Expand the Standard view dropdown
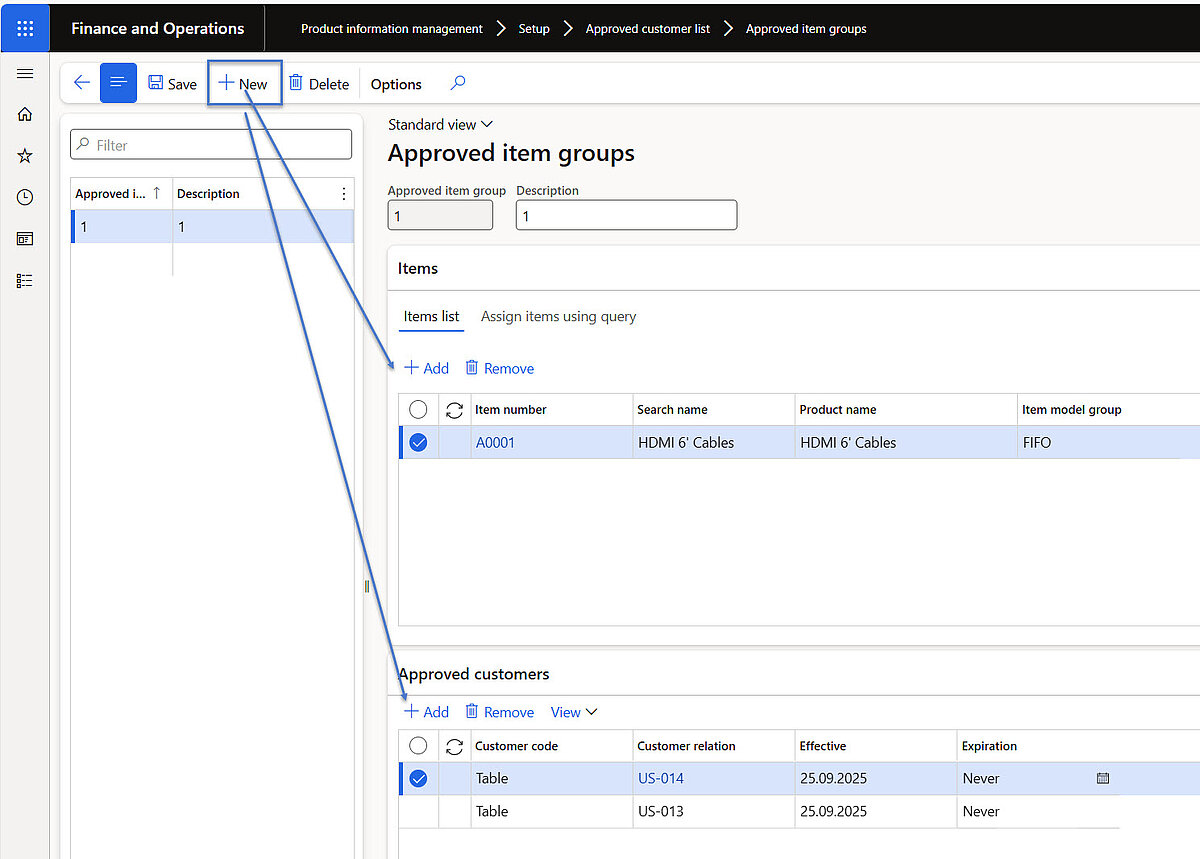The height and width of the screenshot is (859, 1200). (x=441, y=125)
